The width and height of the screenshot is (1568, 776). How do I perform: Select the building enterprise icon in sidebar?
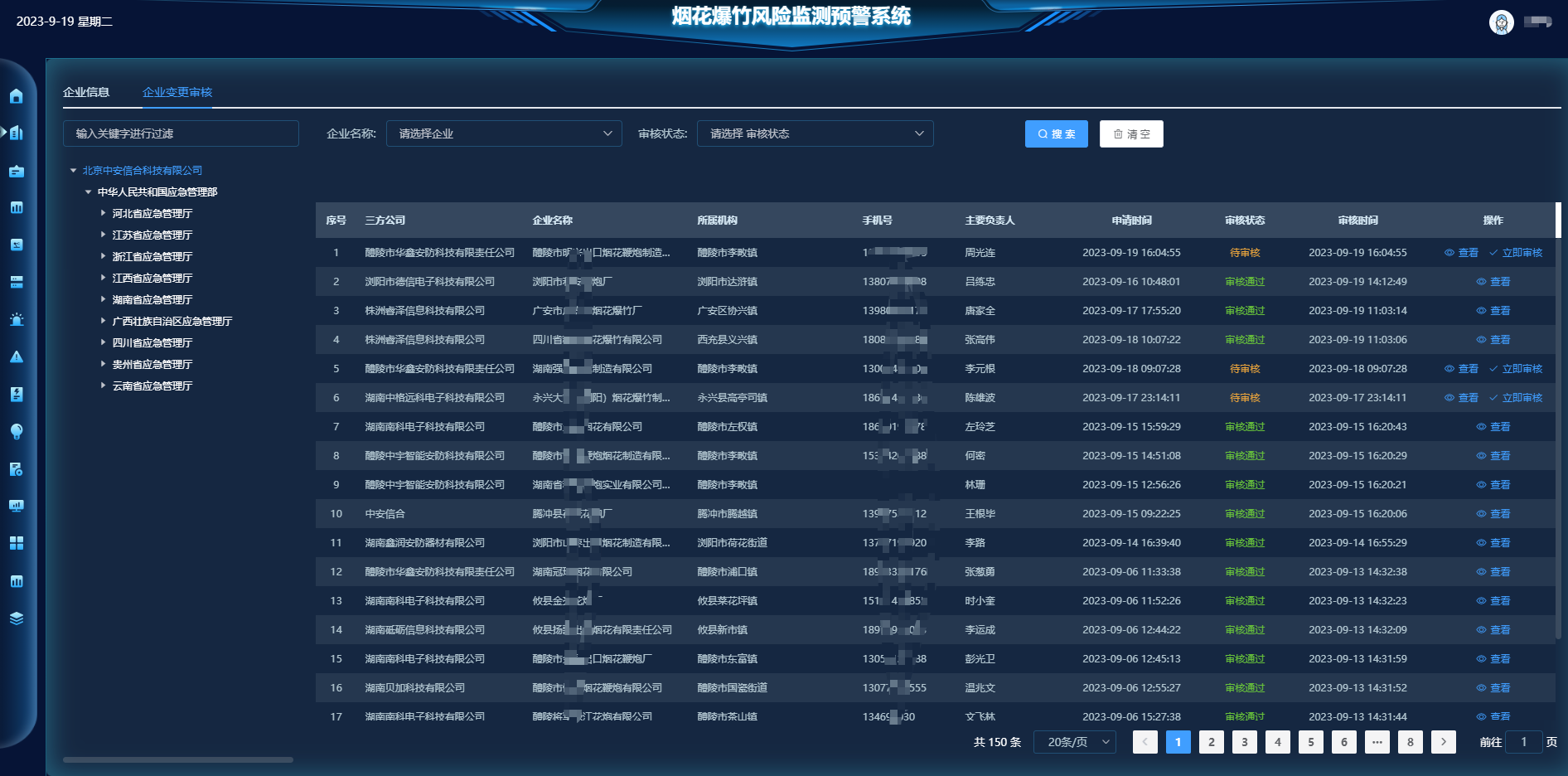coord(17,133)
